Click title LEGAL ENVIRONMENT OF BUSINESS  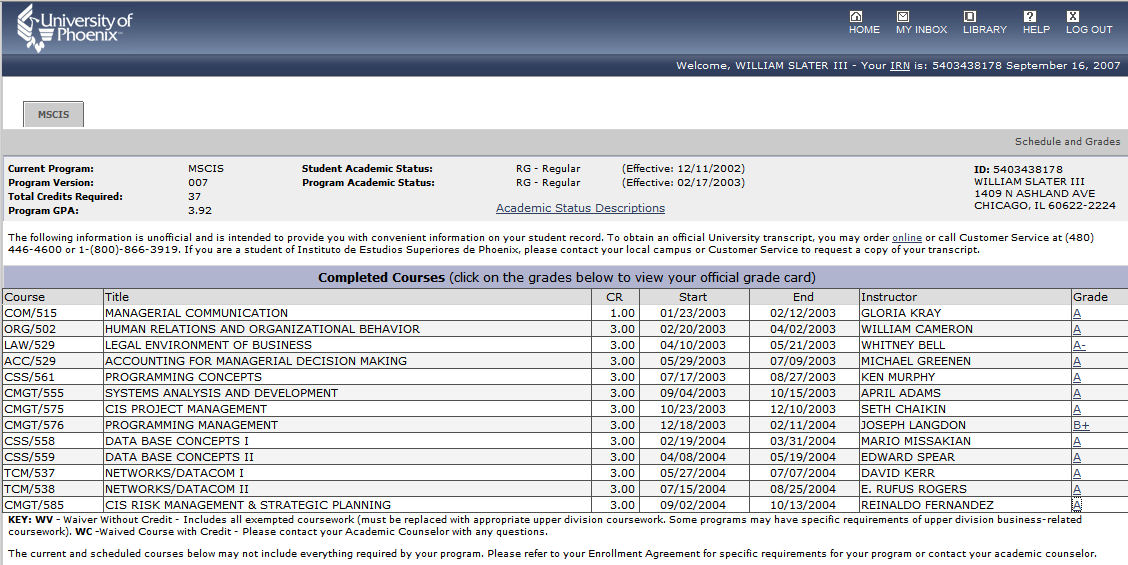209,345
